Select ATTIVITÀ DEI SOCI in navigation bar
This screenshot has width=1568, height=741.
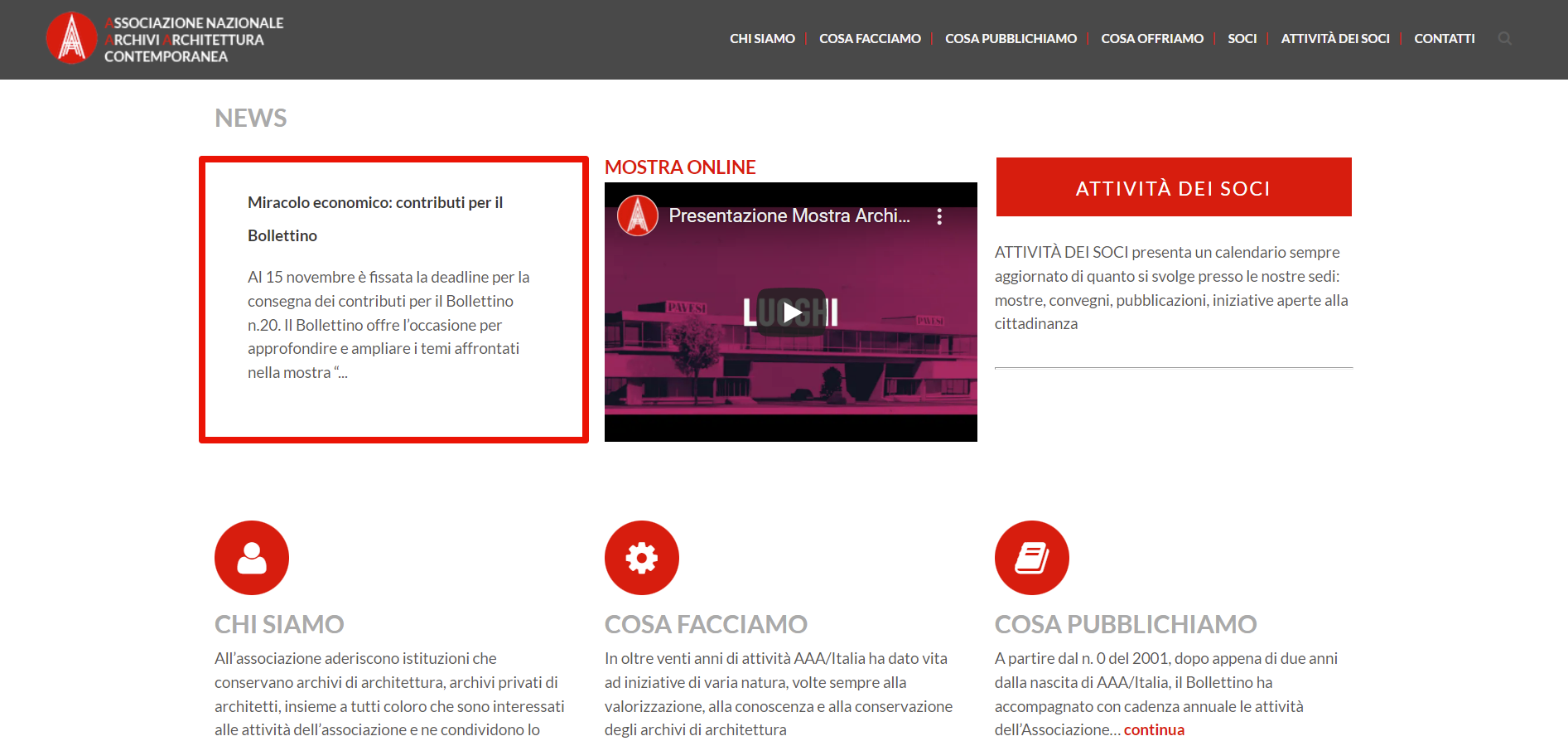[1334, 39]
